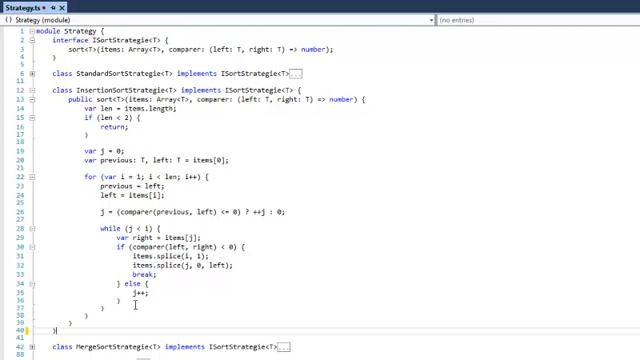The height and width of the screenshot is (360, 640).
Task: Click 'items[0]' on line 20
Action: pos(209,160)
